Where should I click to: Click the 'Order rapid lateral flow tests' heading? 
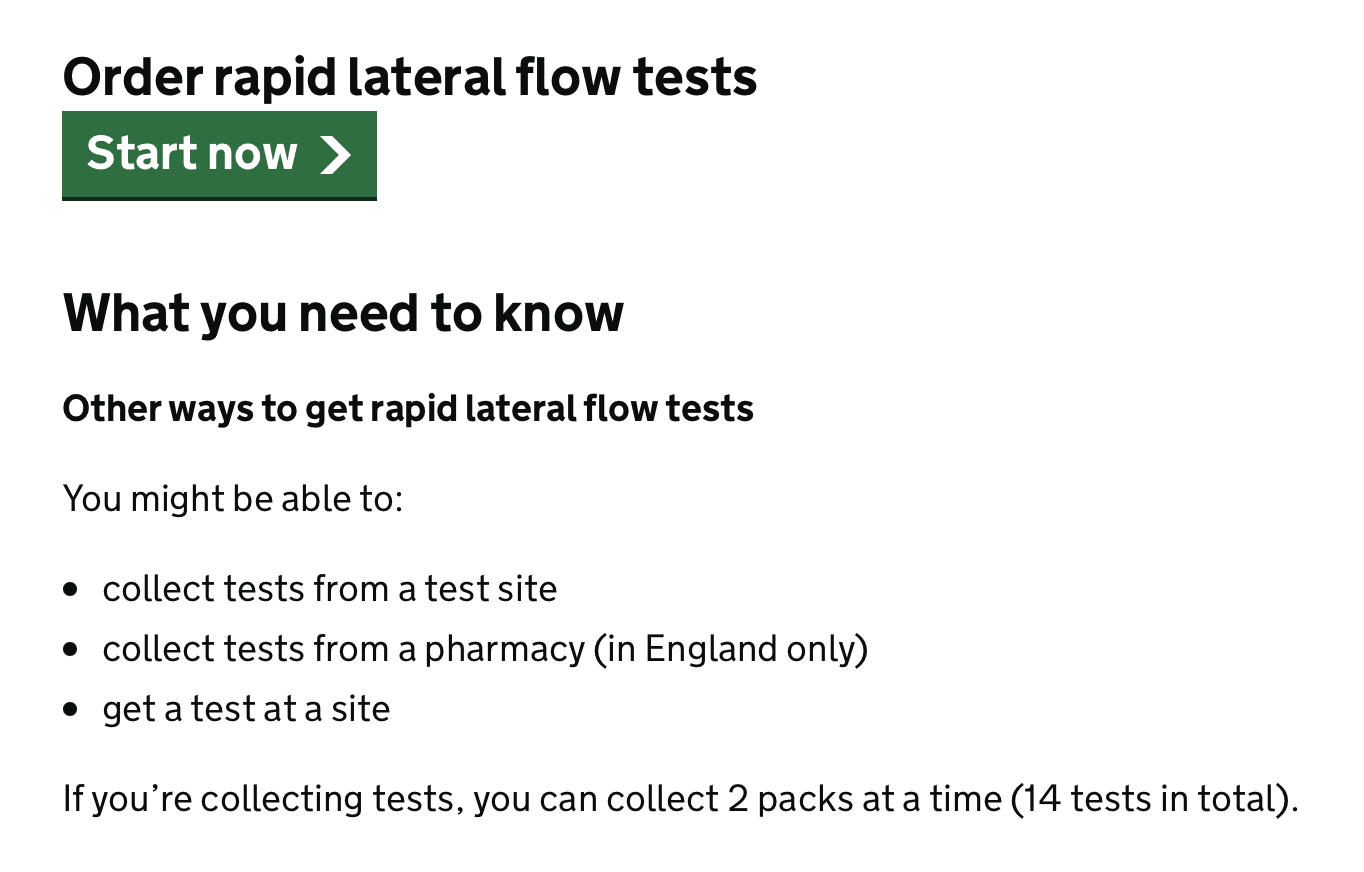click(410, 77)
